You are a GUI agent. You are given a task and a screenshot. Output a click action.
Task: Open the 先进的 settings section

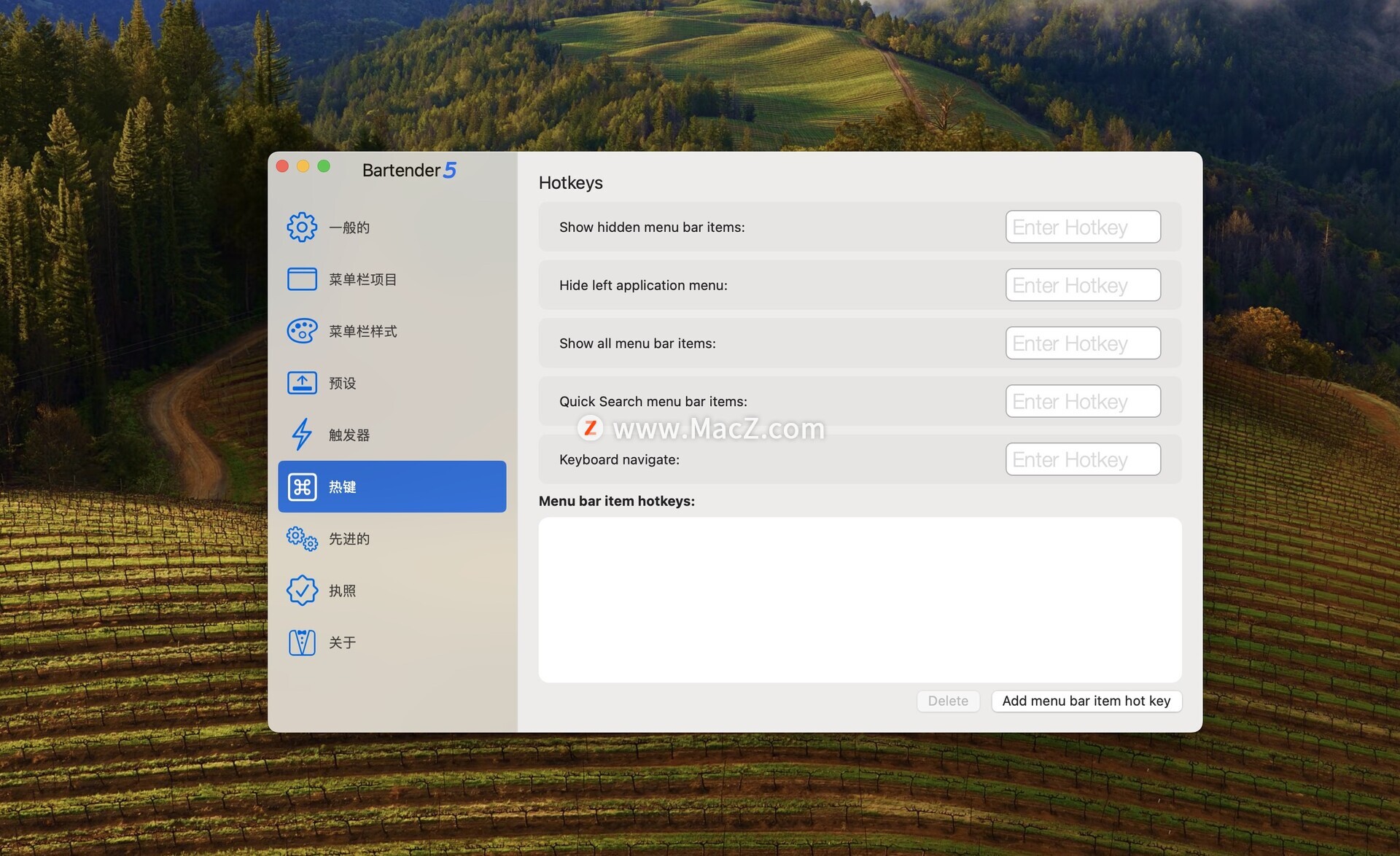392,539
